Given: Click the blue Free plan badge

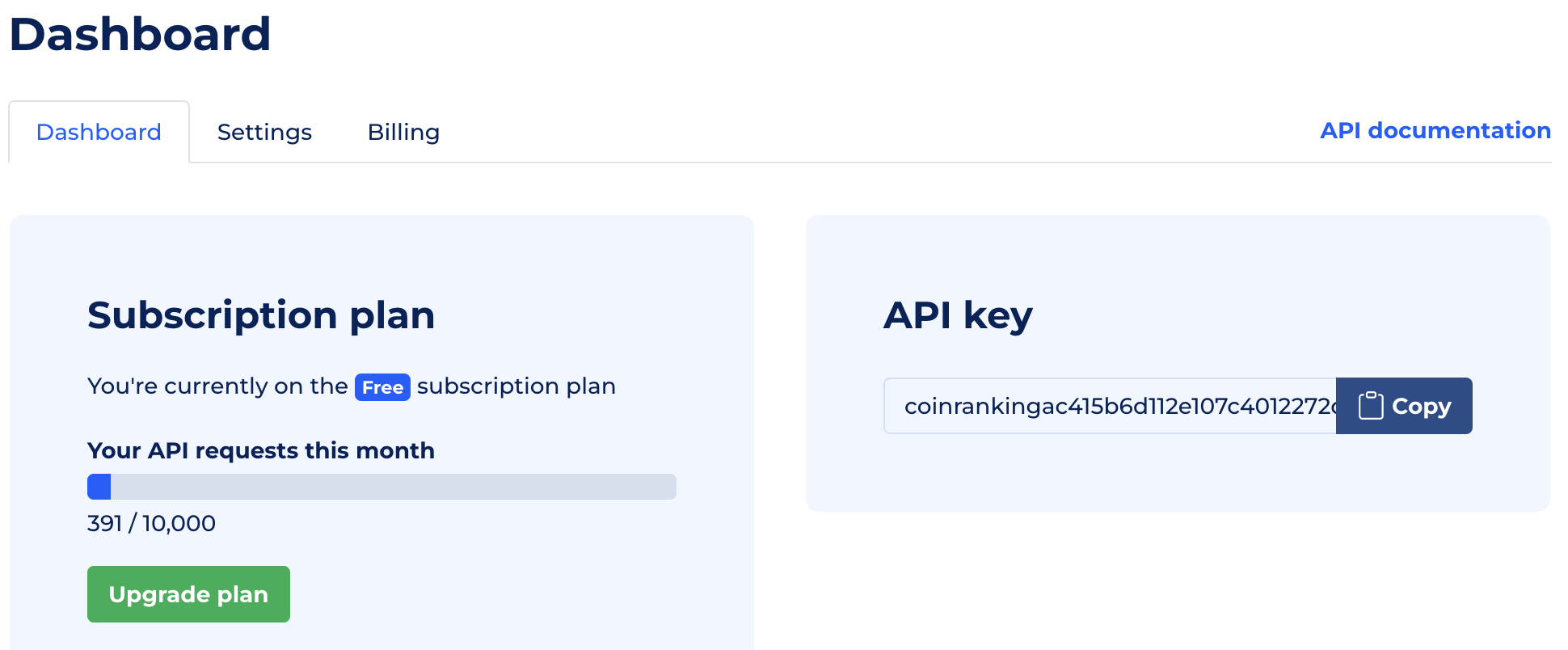Looking at the screenshot, I should [382, 387].
